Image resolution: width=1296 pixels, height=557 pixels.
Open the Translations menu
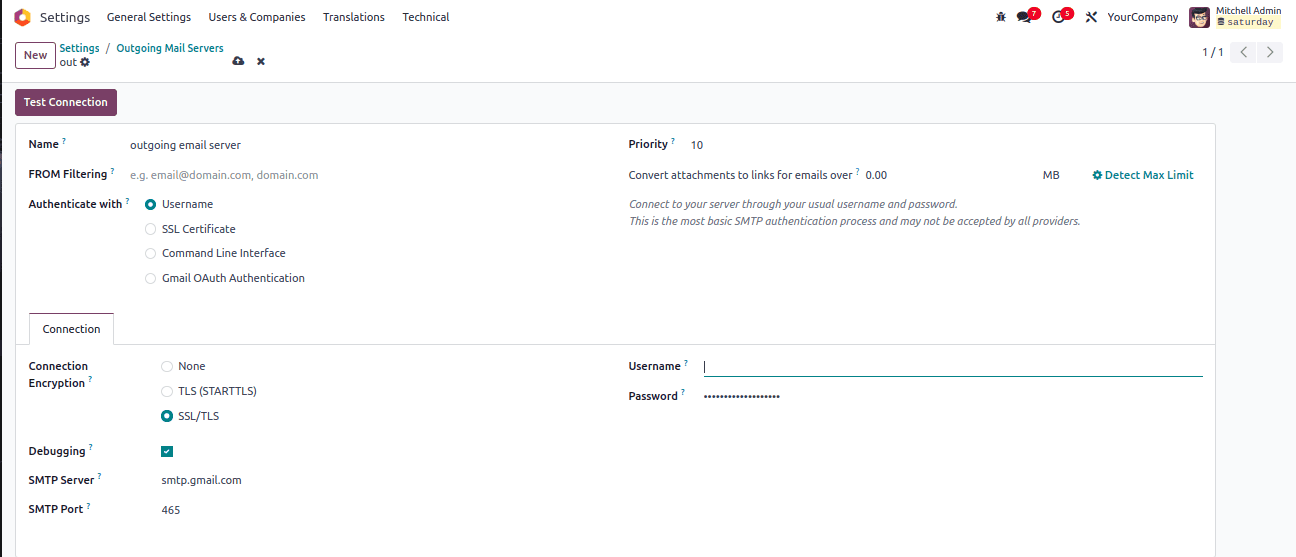[354, 17]
